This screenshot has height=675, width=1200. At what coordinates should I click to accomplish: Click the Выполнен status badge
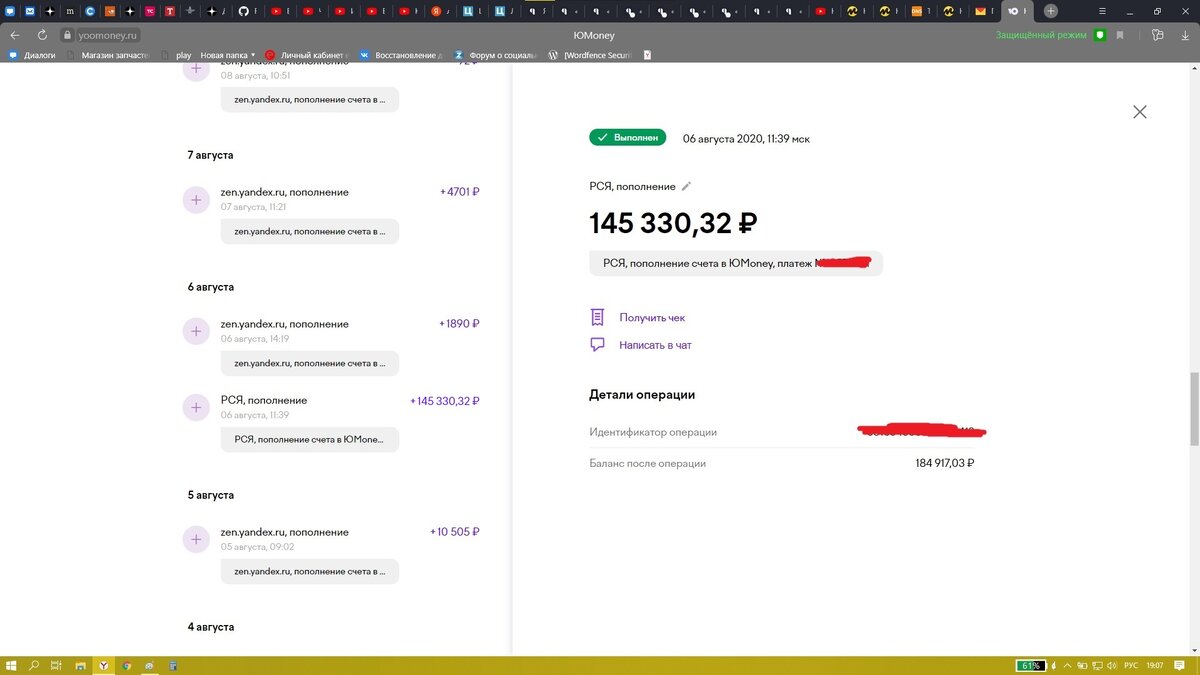(627, 138)
